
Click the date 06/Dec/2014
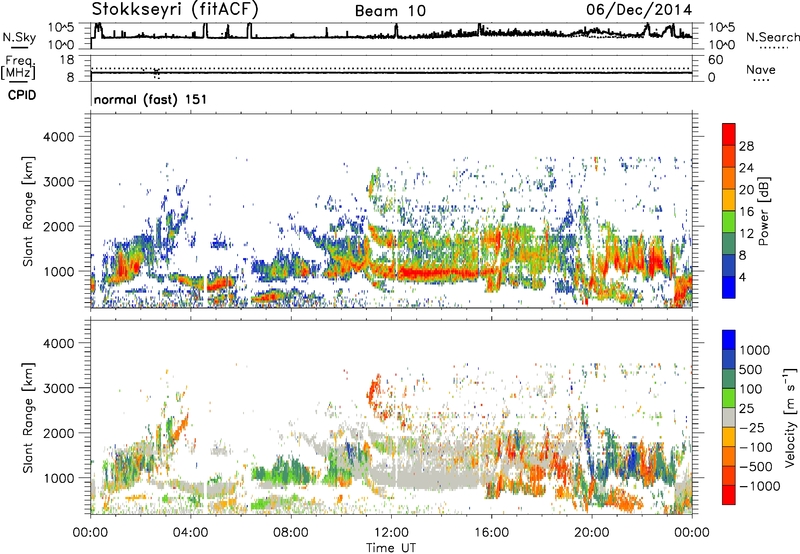639,10
